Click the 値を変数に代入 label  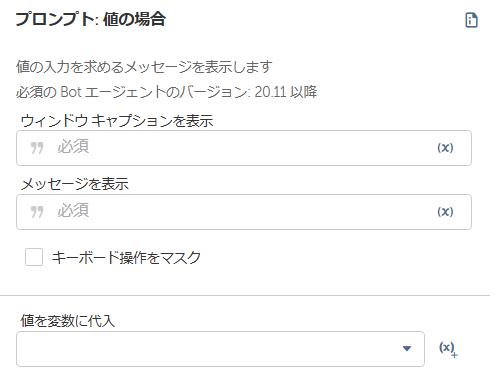[68, 321]
